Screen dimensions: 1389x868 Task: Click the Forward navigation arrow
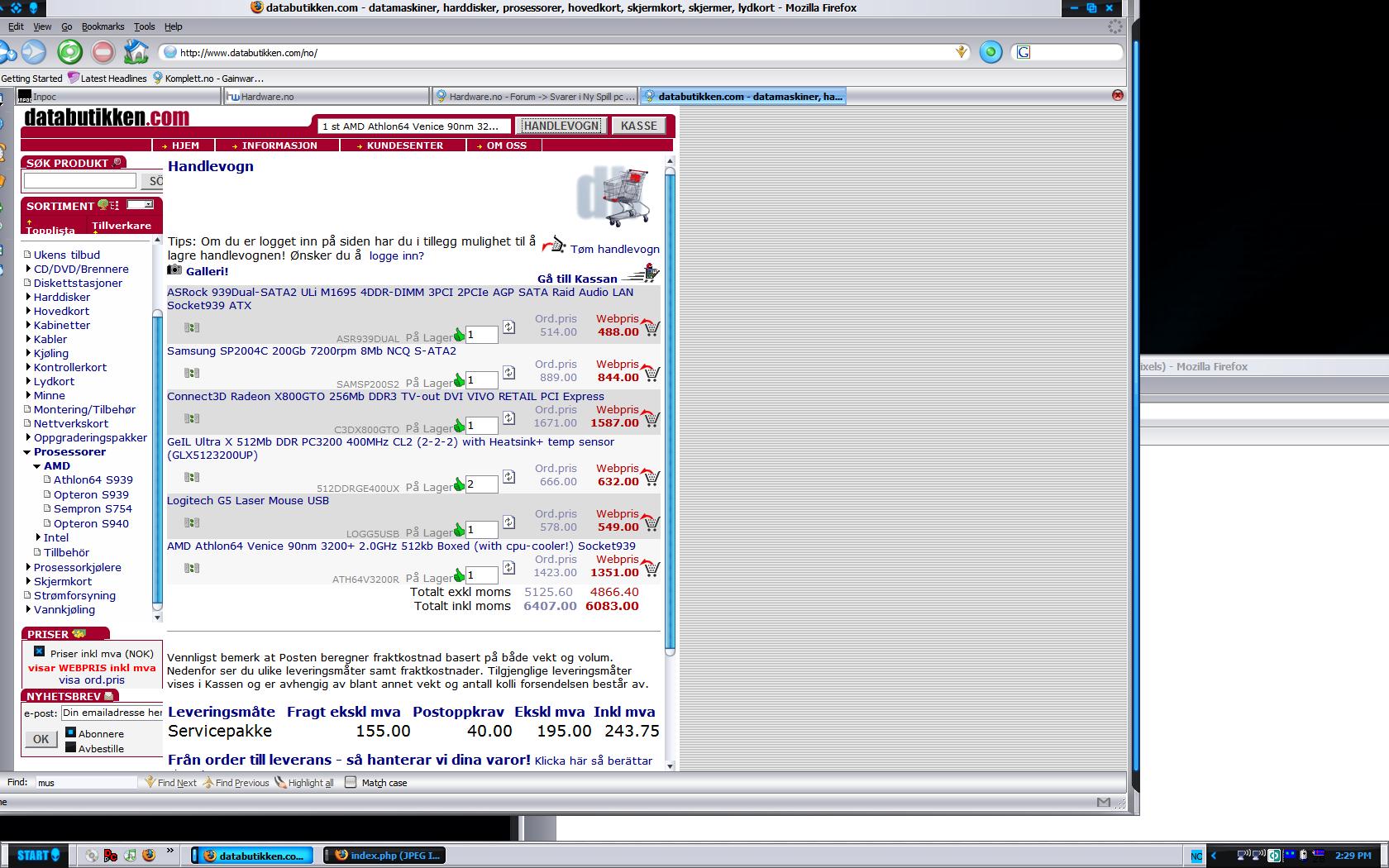(34, 52)
